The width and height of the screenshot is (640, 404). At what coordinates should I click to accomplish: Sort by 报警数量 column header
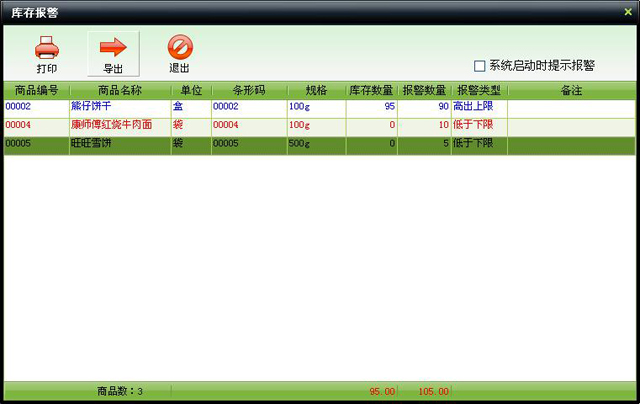424,90
